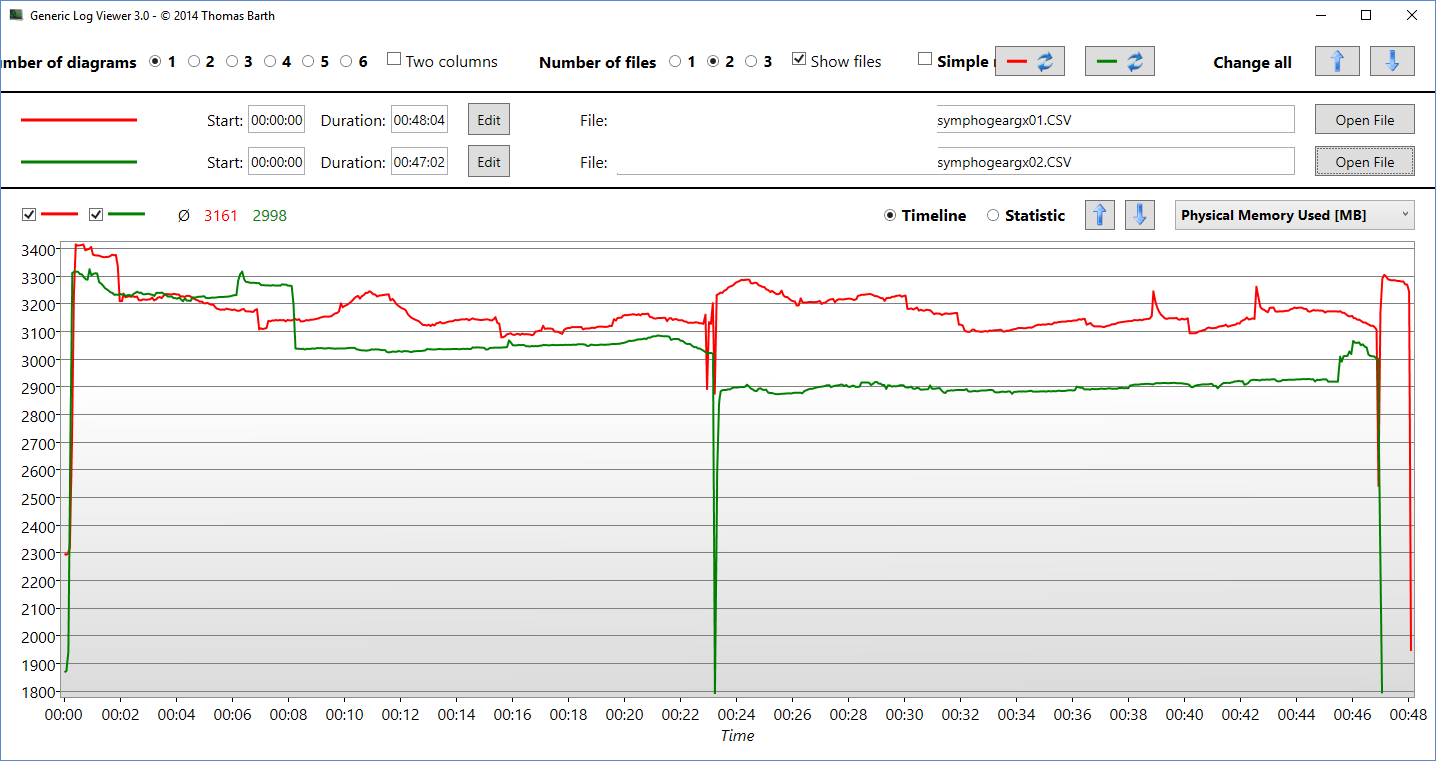This screenshot has width=1436, height=761.
Task: Select 3 for number of diagrams
Action: click(x=232, y=62)
